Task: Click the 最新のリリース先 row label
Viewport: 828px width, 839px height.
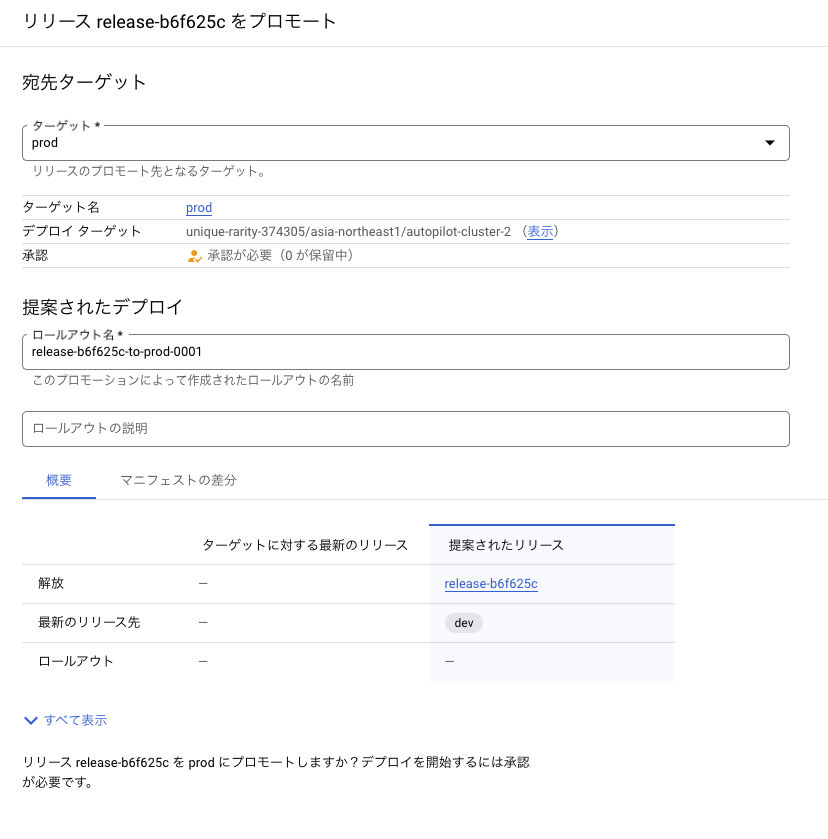Action: [89, 622]
